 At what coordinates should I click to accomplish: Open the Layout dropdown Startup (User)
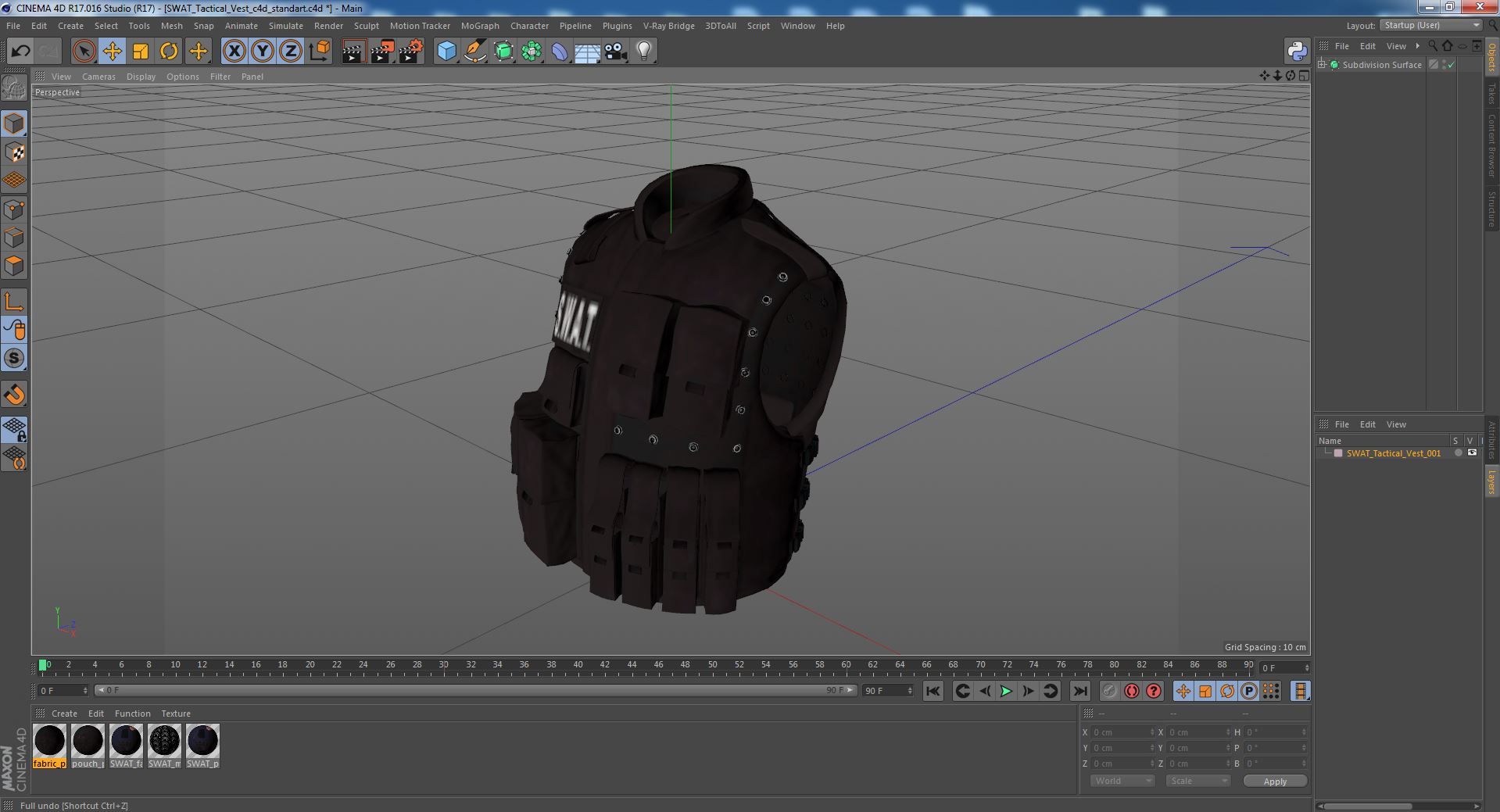pos(1431,26)
